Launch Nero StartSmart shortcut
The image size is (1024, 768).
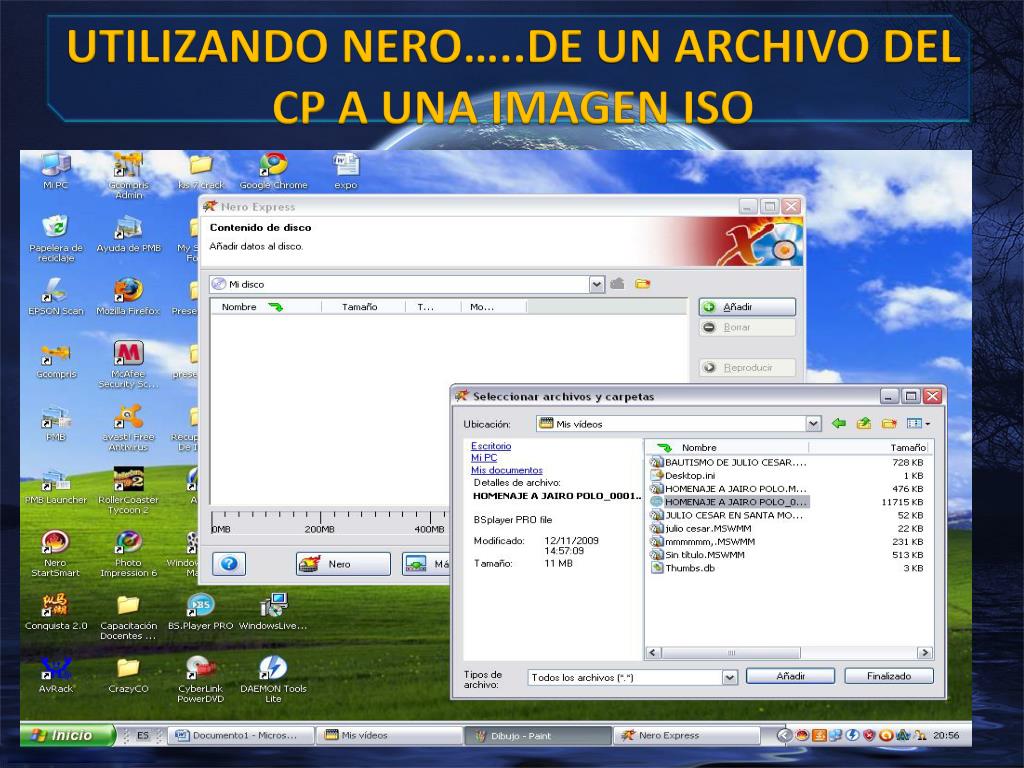tap(56, 554)
